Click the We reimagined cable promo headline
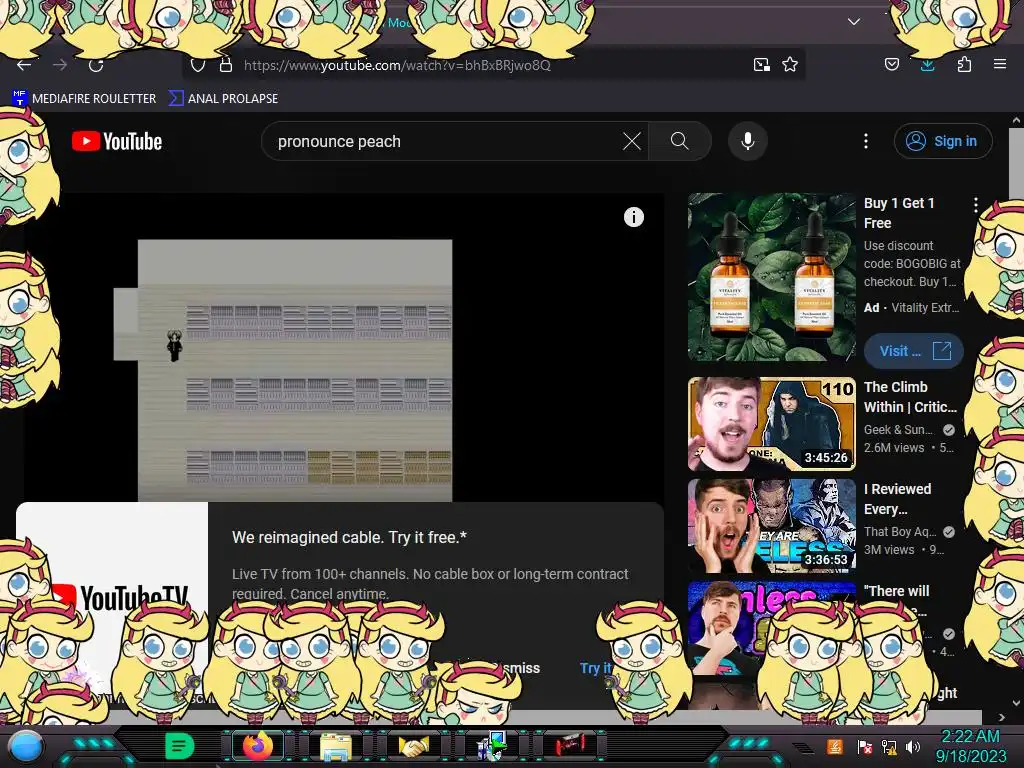This screenshot has width=1024, height=768. tap(349, 537)
